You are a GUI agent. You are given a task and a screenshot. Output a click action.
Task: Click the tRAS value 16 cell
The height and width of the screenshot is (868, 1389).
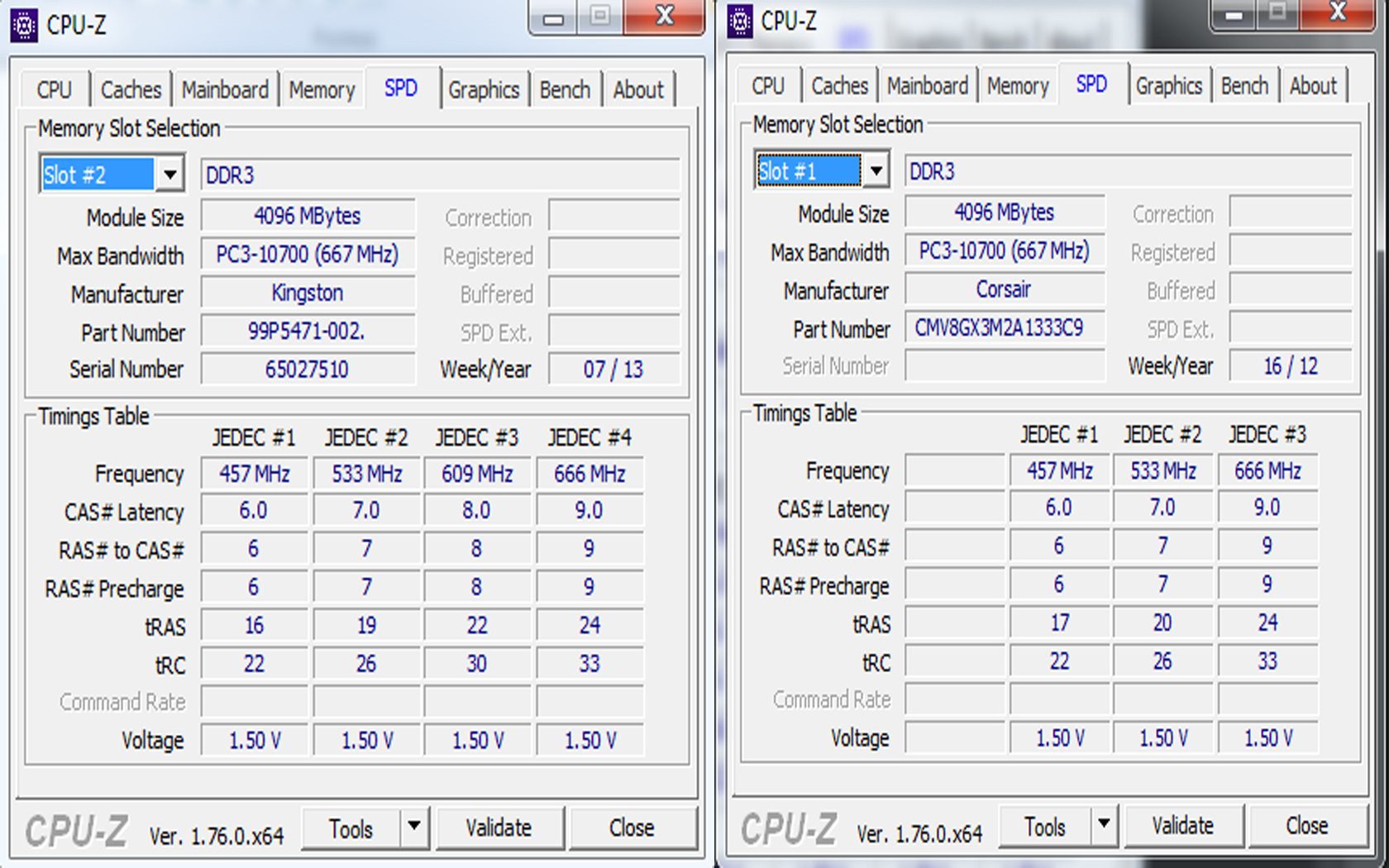click(254, 626)
